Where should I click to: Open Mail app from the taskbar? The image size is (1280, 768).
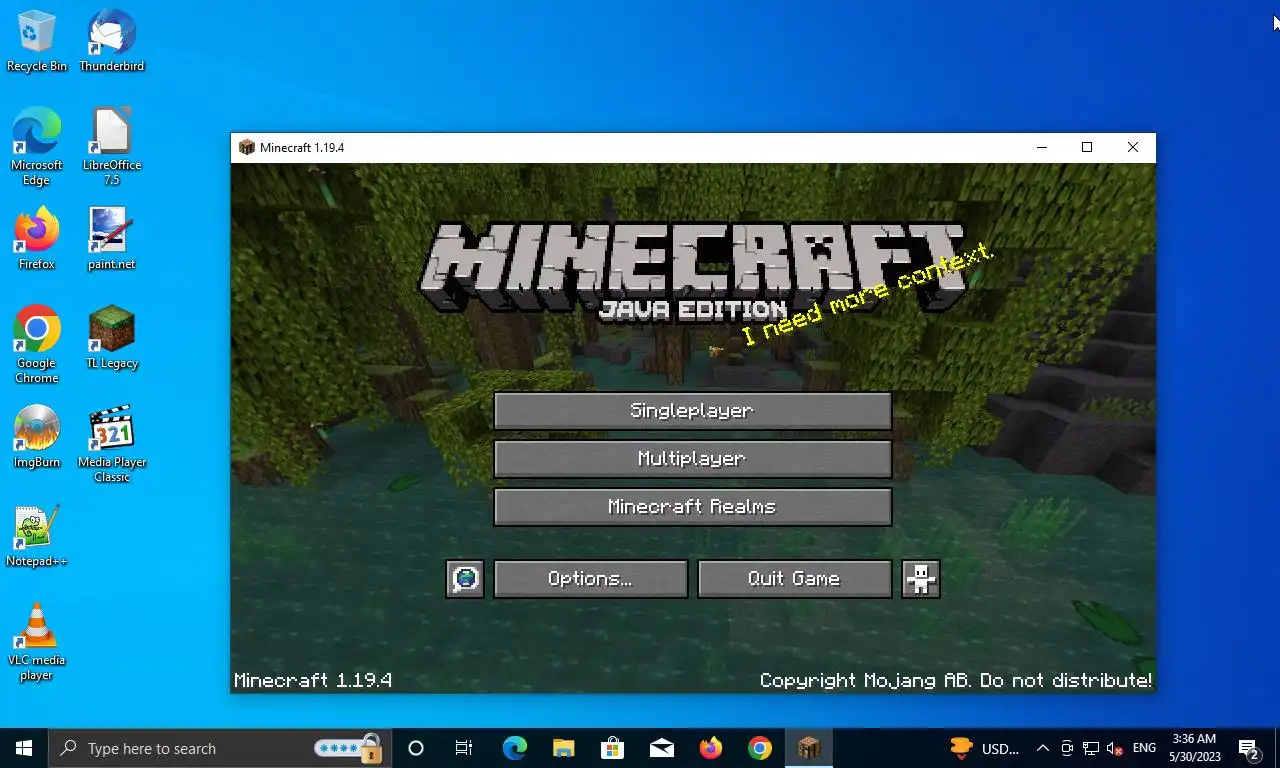[x=661, y=748]
